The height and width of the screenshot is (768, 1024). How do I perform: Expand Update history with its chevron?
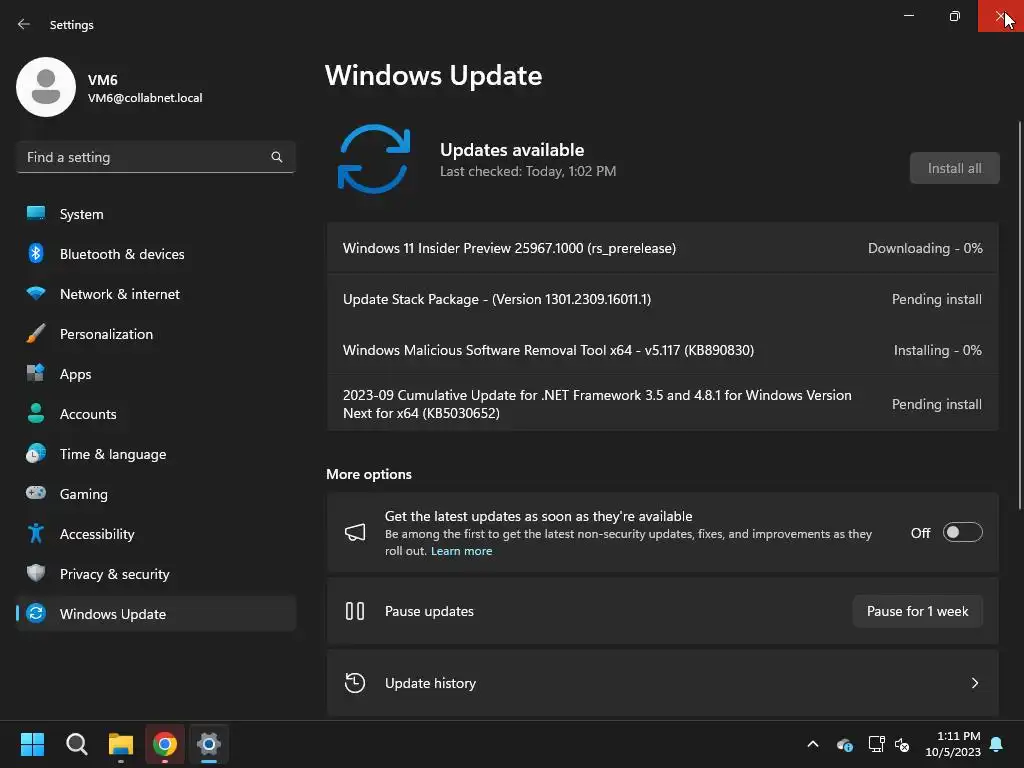(975, 683)
